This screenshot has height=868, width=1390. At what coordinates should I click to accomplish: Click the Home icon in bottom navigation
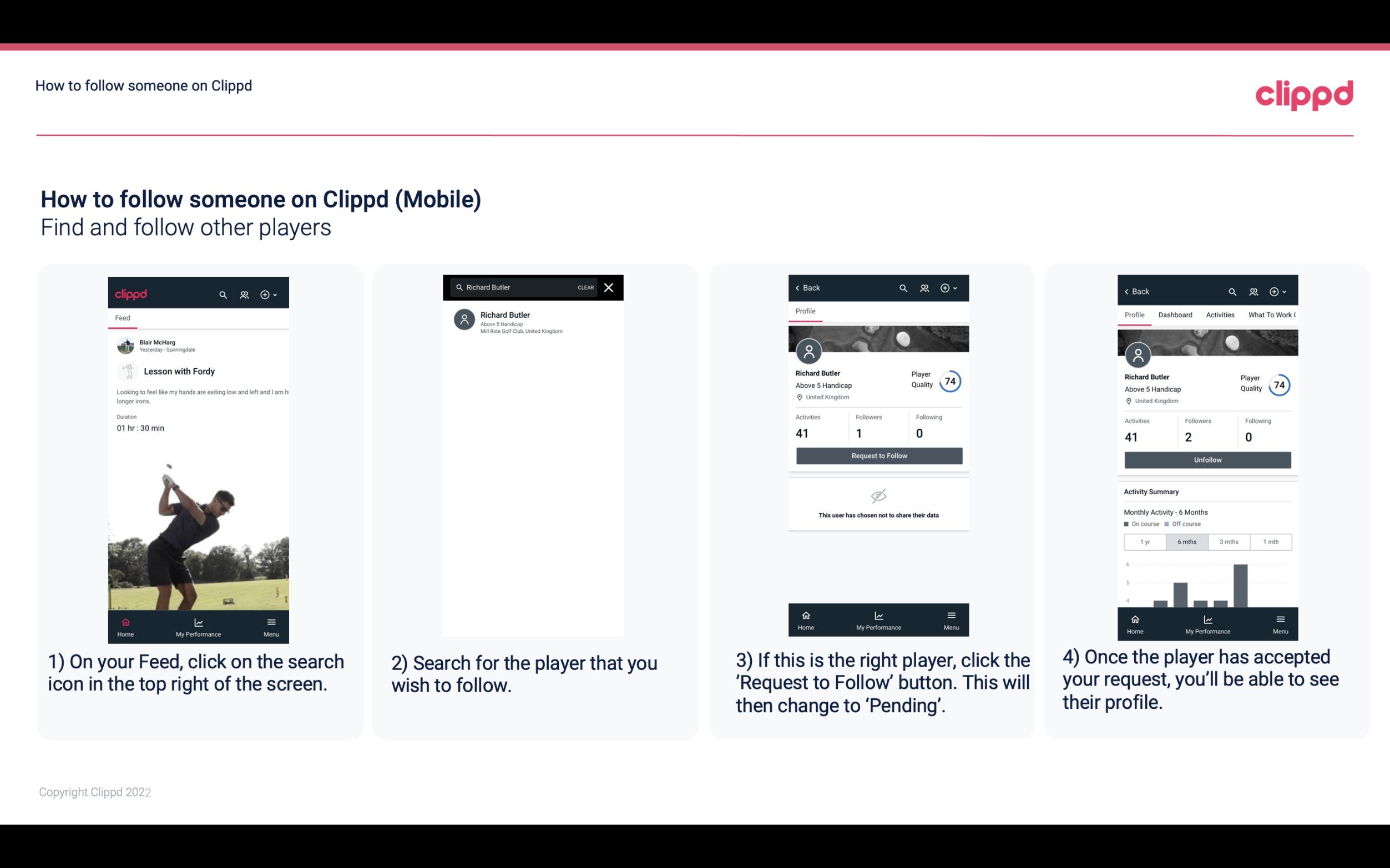pos(126,621)
